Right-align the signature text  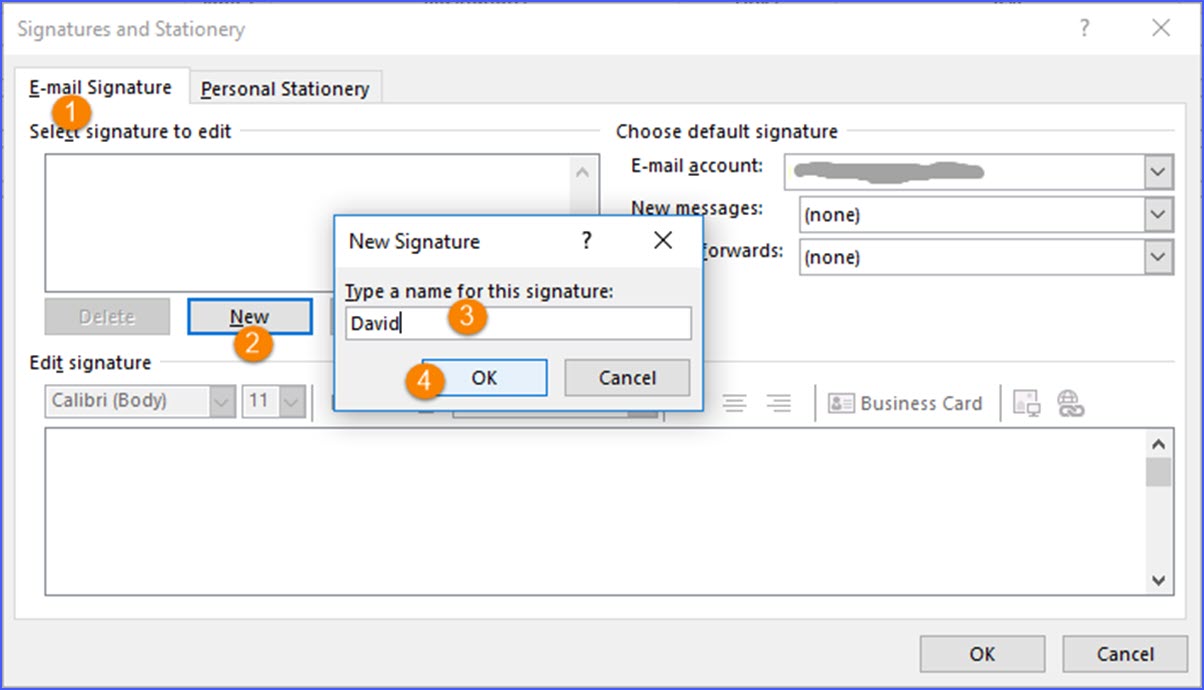coord(779,403)
